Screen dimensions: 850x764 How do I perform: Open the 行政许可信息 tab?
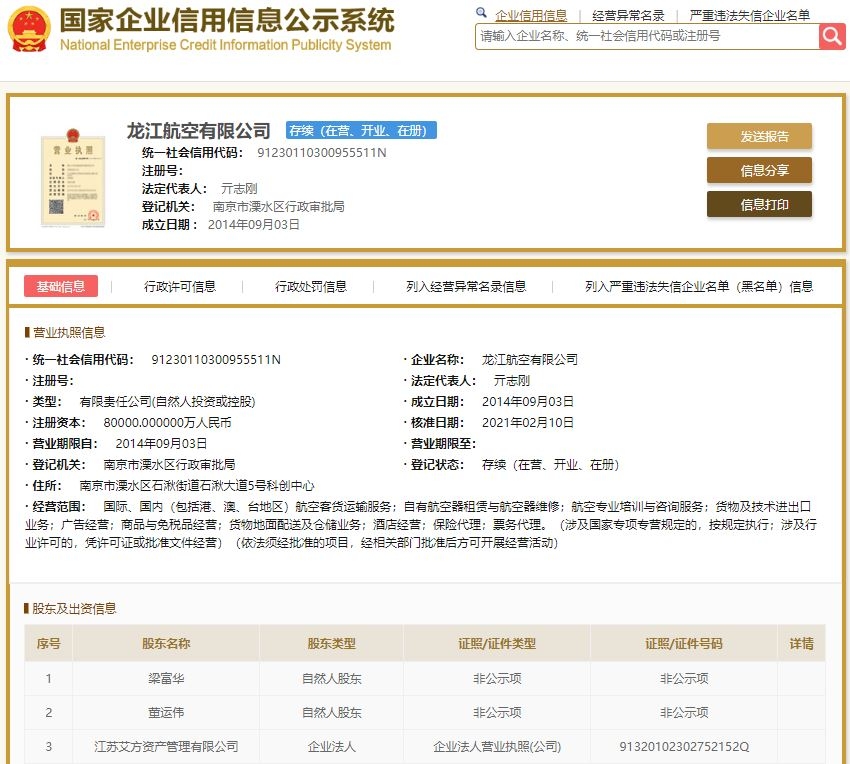click(x=179, y=286)
